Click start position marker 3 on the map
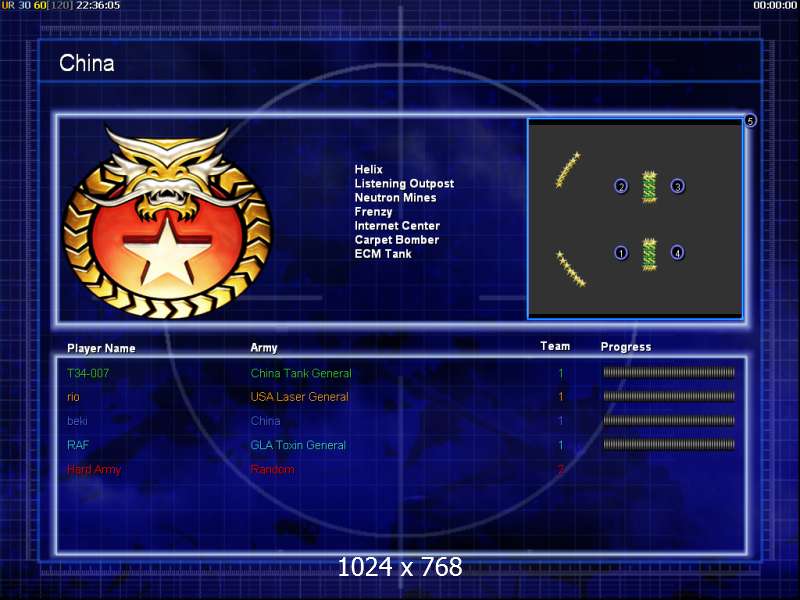 (678, 186)
